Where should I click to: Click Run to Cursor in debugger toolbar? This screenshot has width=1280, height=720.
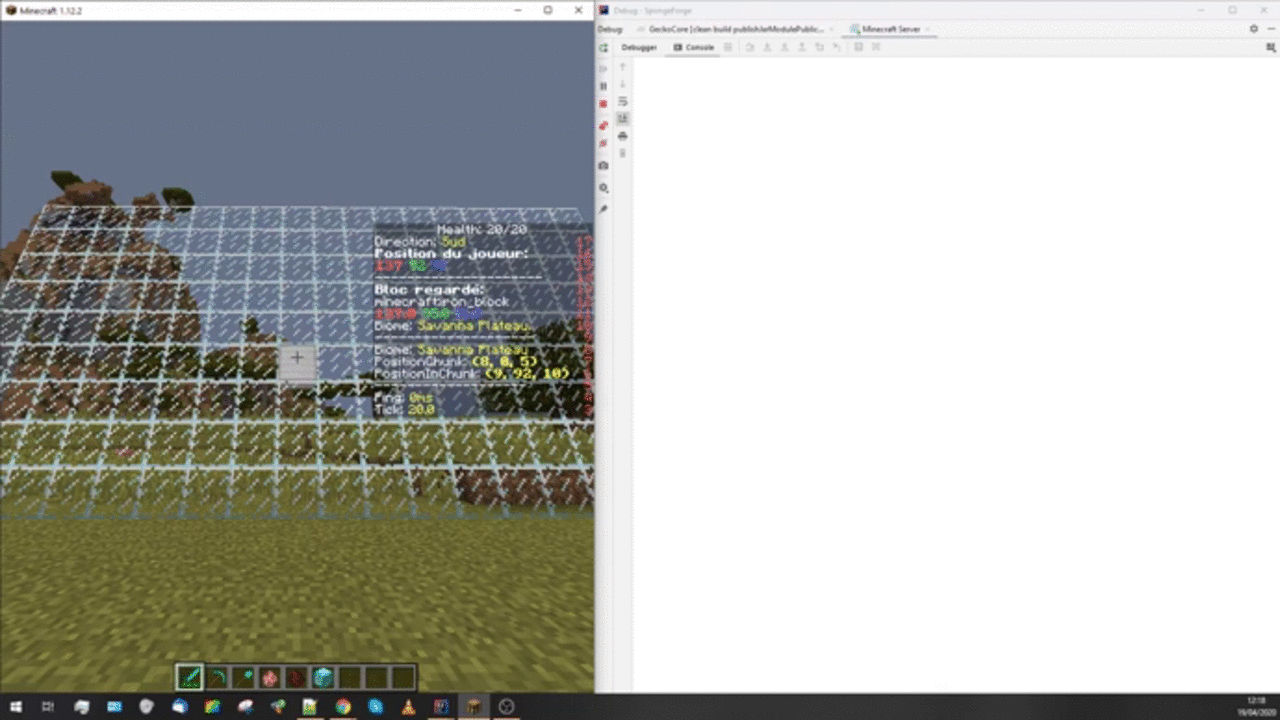pos(836,47)
